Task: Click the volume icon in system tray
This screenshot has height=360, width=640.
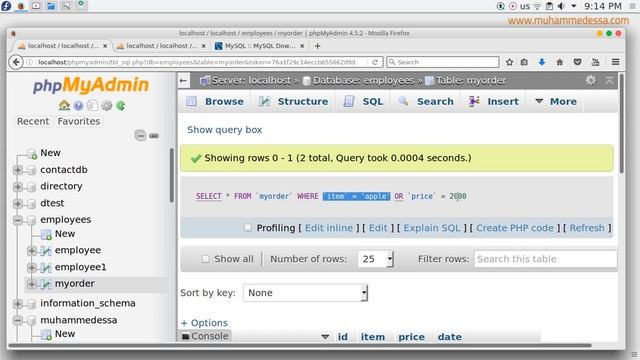Action: (562, 6)
